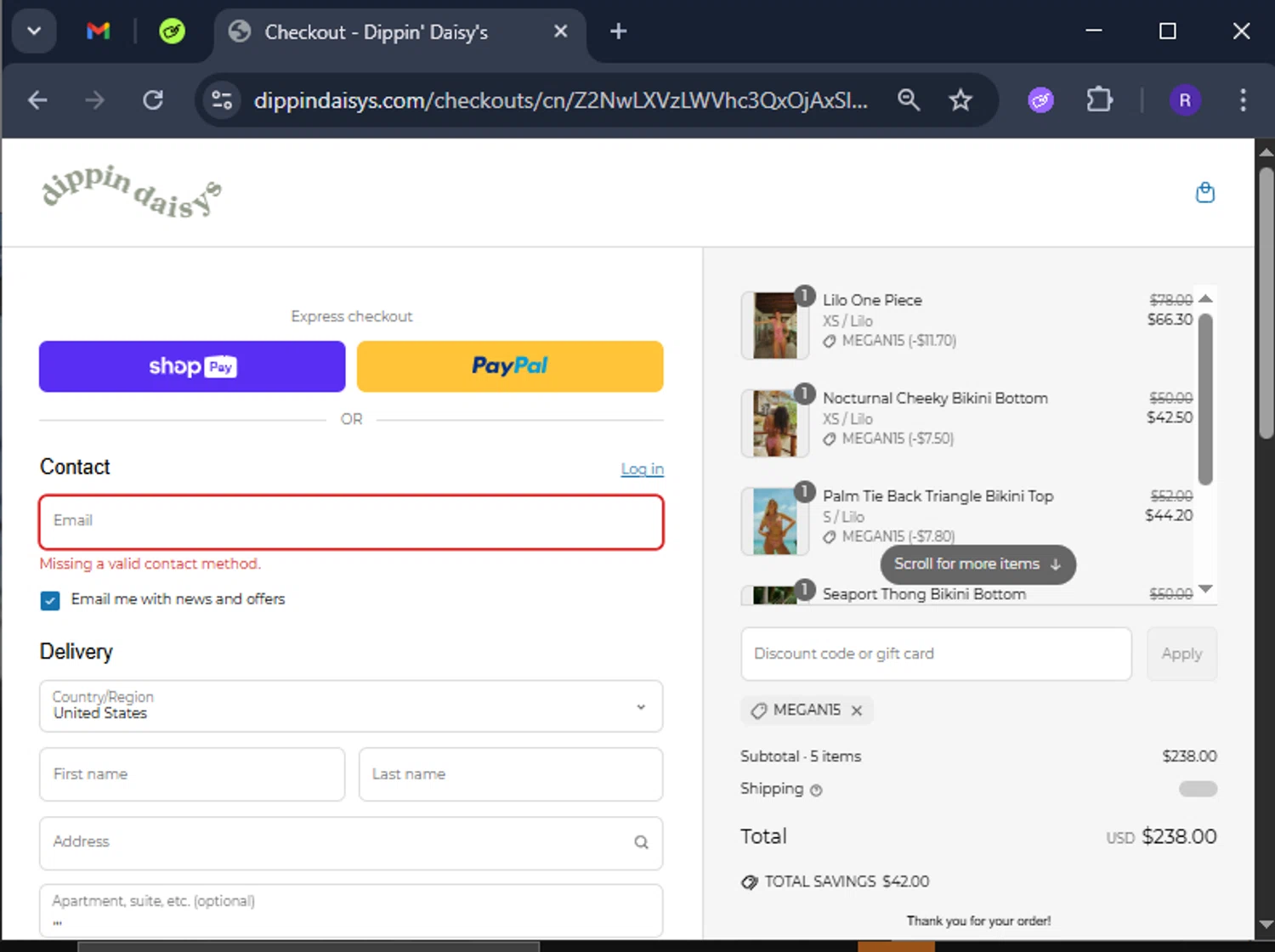Click the order items scroll down arrow

[x=1205, y=589]
